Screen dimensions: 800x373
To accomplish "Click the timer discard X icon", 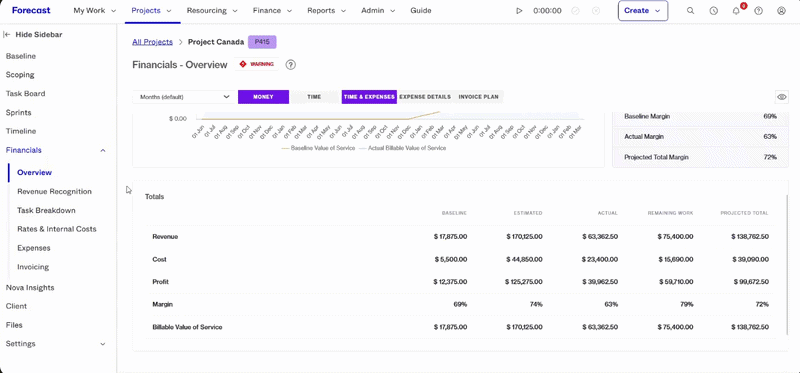I will coord(596,11).
